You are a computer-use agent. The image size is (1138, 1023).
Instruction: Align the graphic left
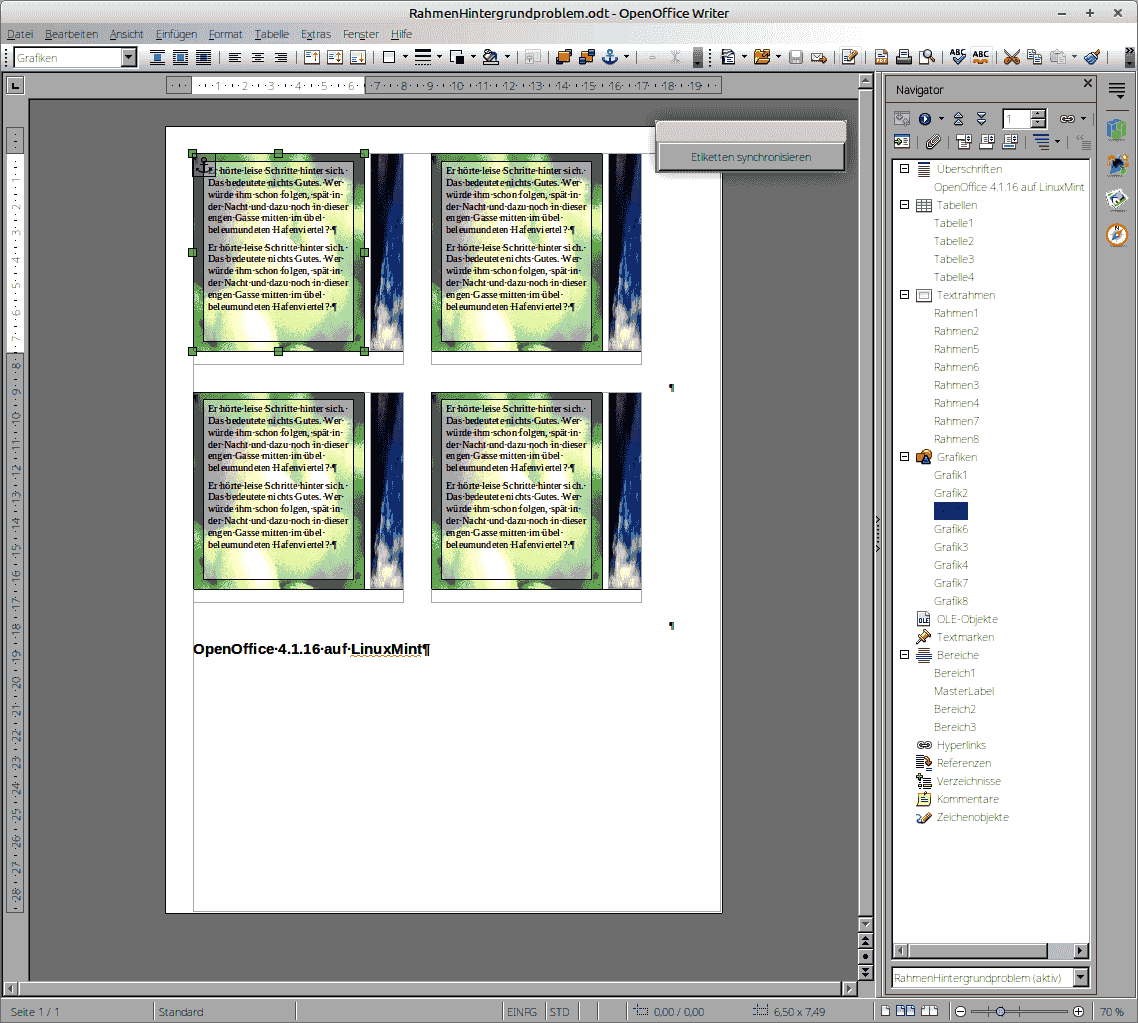235,57
